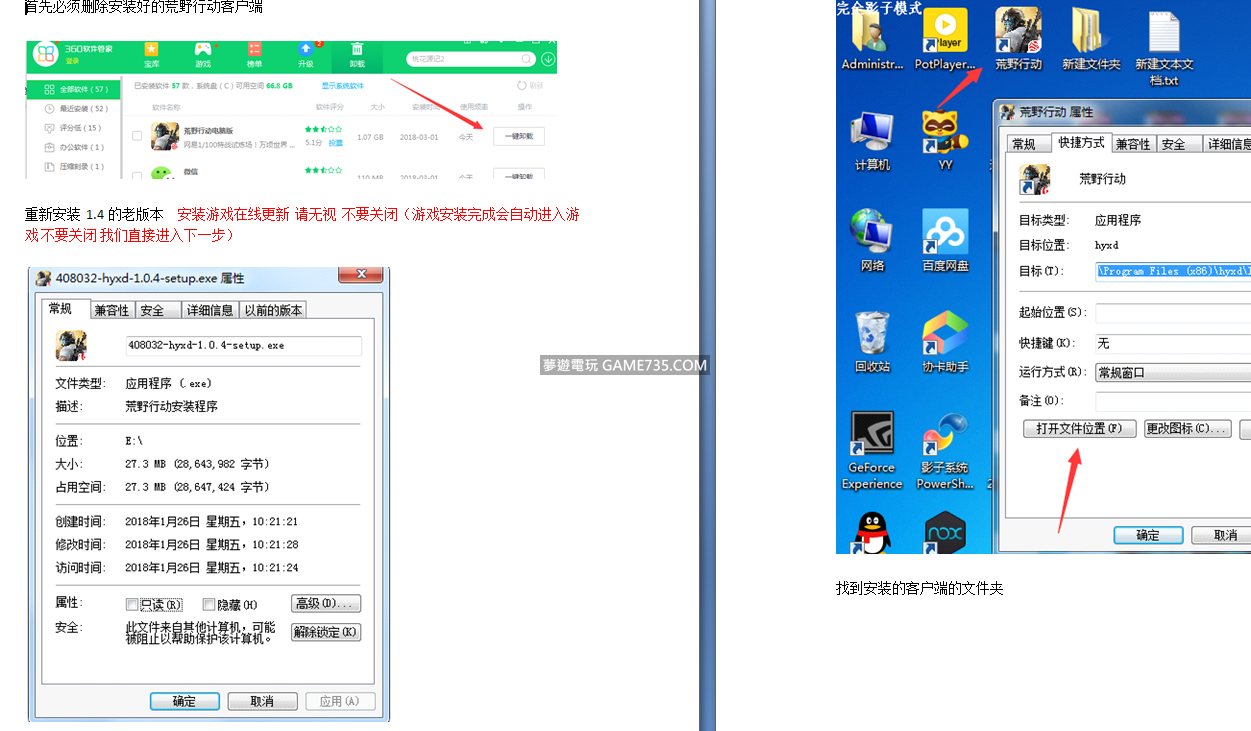Click the 刷新 refresh icon in 360软件管家
This screenshot has width=1251, height=731.
(x=521, y=86)
